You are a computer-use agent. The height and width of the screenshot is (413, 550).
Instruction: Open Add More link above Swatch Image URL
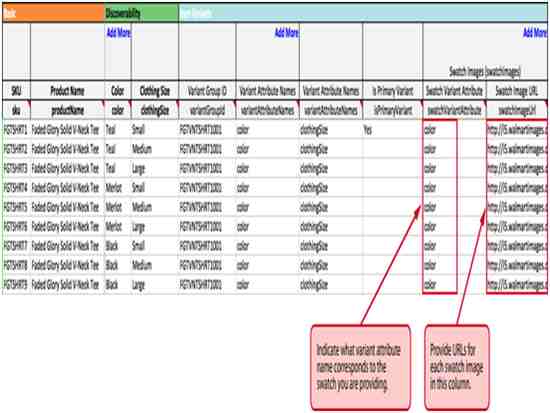535,33
